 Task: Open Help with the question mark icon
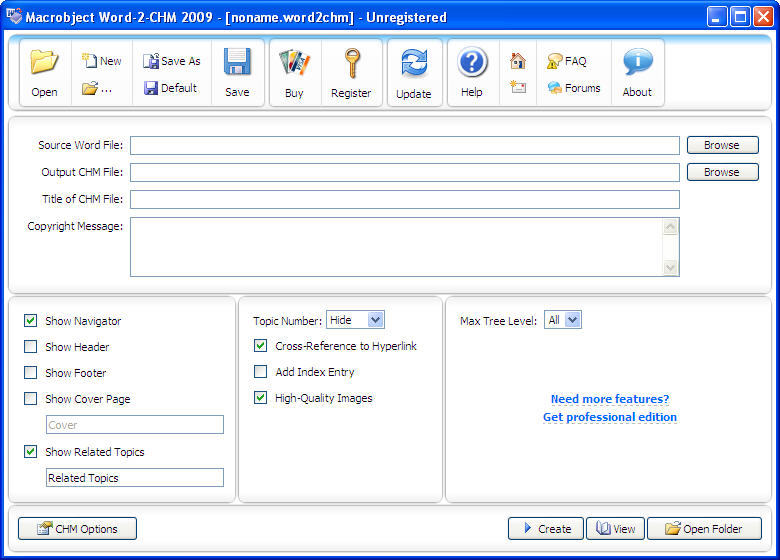(x=472, y=64)
